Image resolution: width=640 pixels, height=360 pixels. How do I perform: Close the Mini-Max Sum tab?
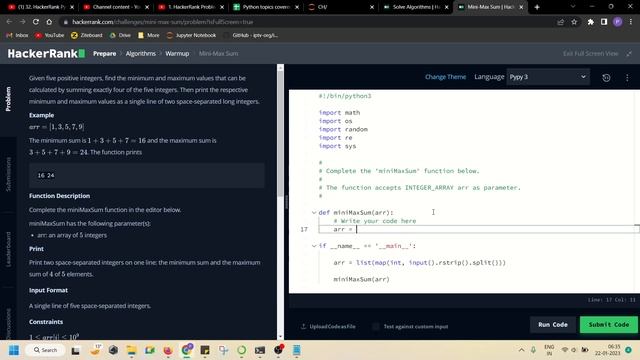click(x=521, y=7)
